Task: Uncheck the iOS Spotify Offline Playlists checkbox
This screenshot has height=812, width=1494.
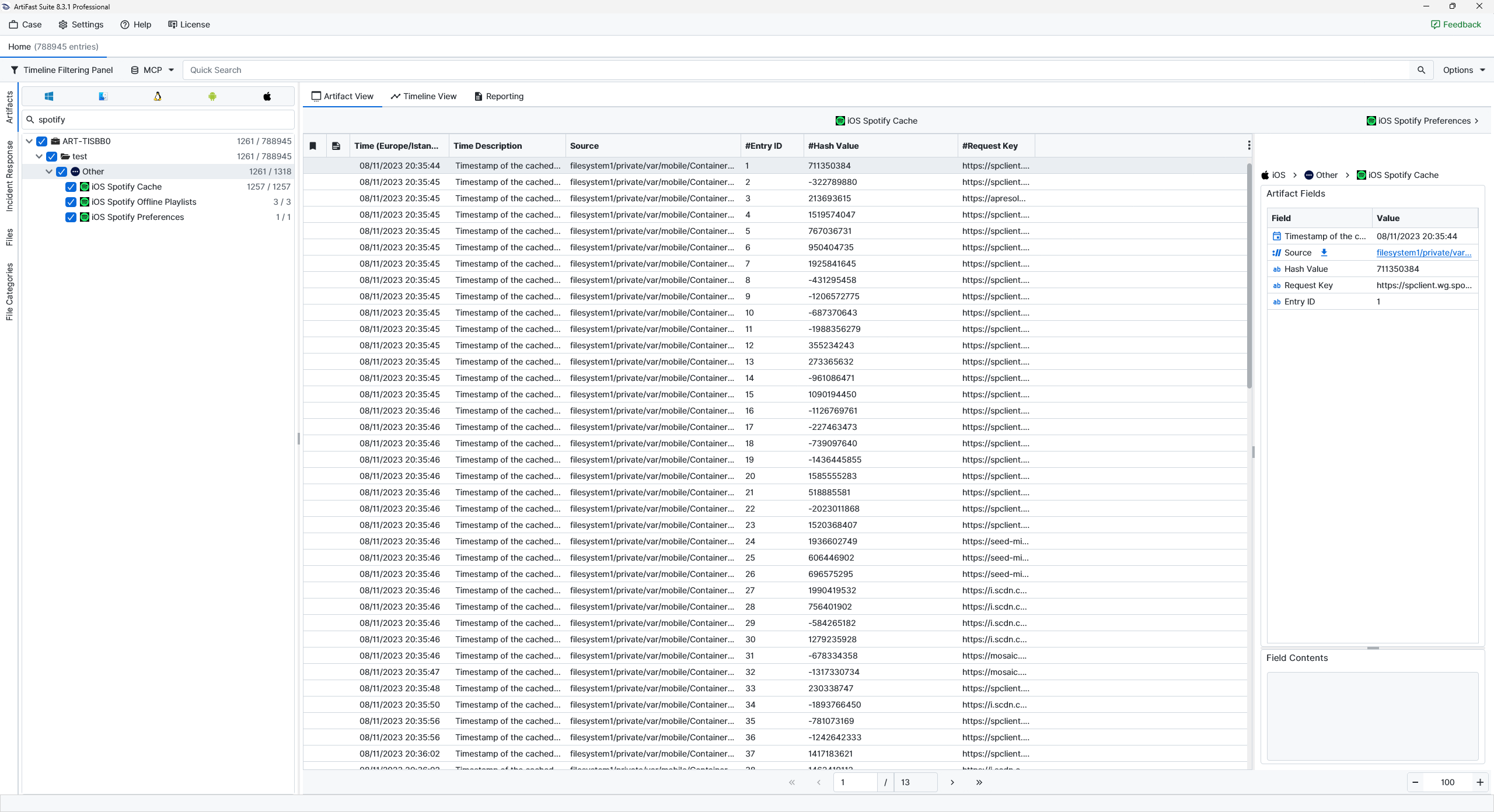Action: click(71, 202)
